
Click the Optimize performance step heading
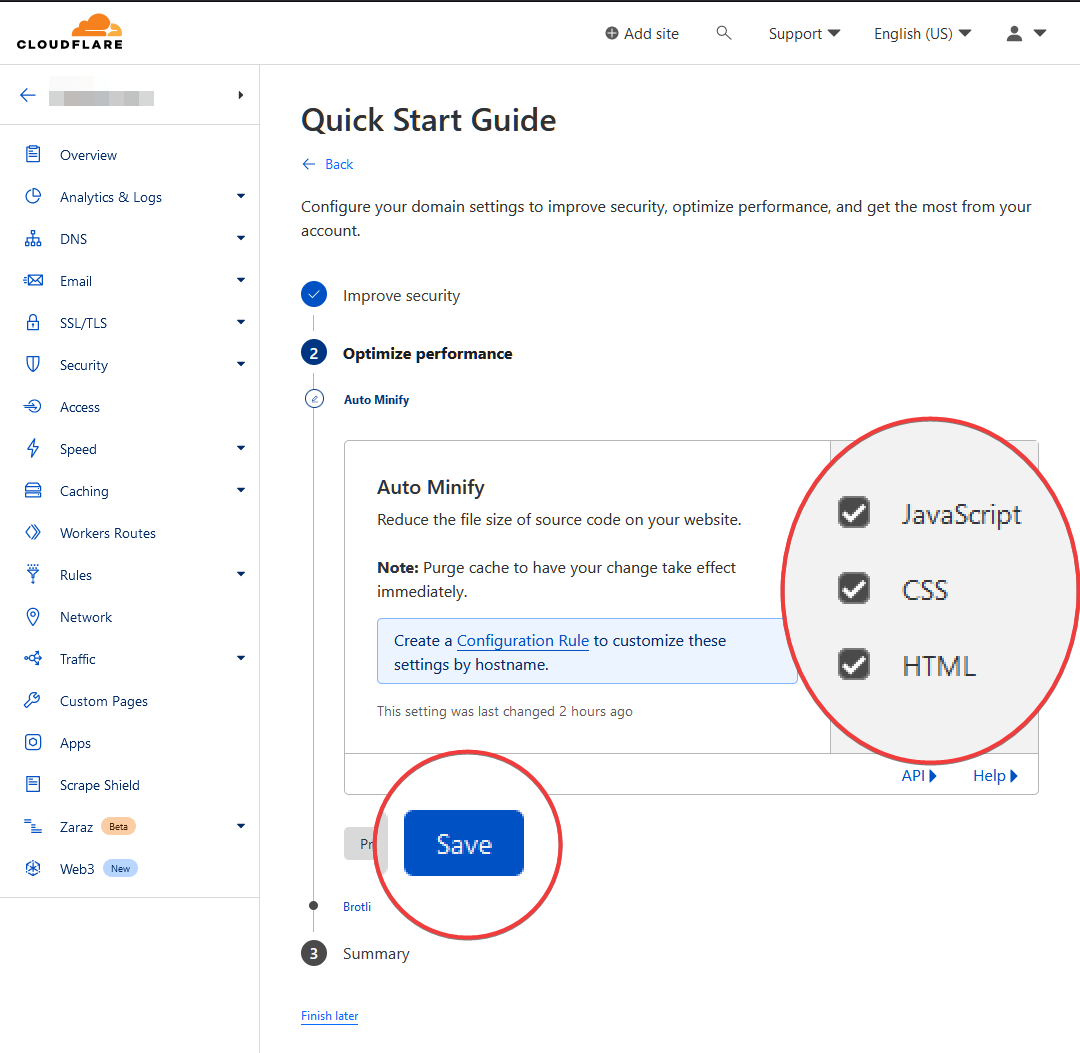(427, 353)
